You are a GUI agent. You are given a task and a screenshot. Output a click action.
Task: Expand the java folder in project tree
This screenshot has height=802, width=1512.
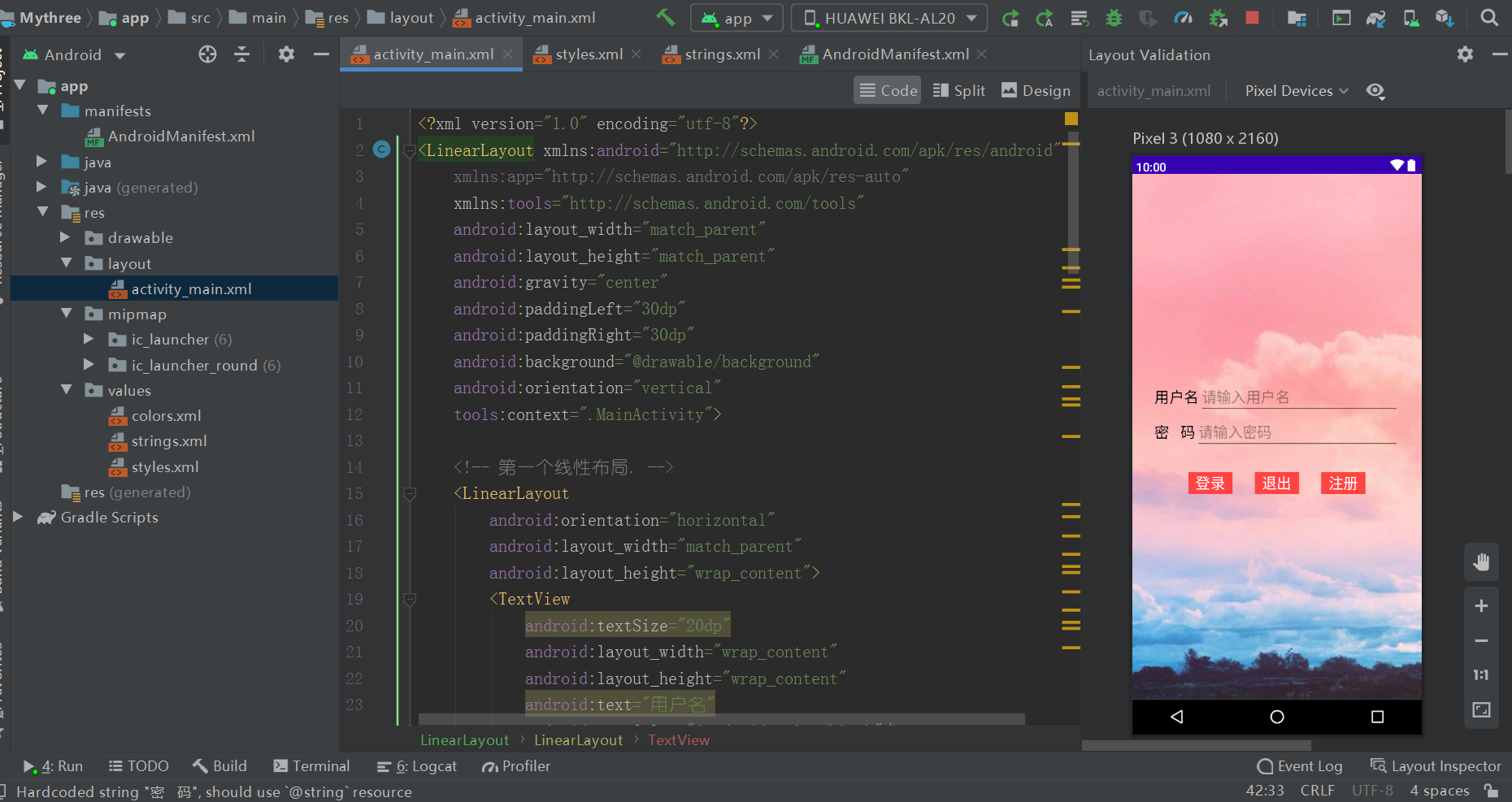click(x=42, y=162)
